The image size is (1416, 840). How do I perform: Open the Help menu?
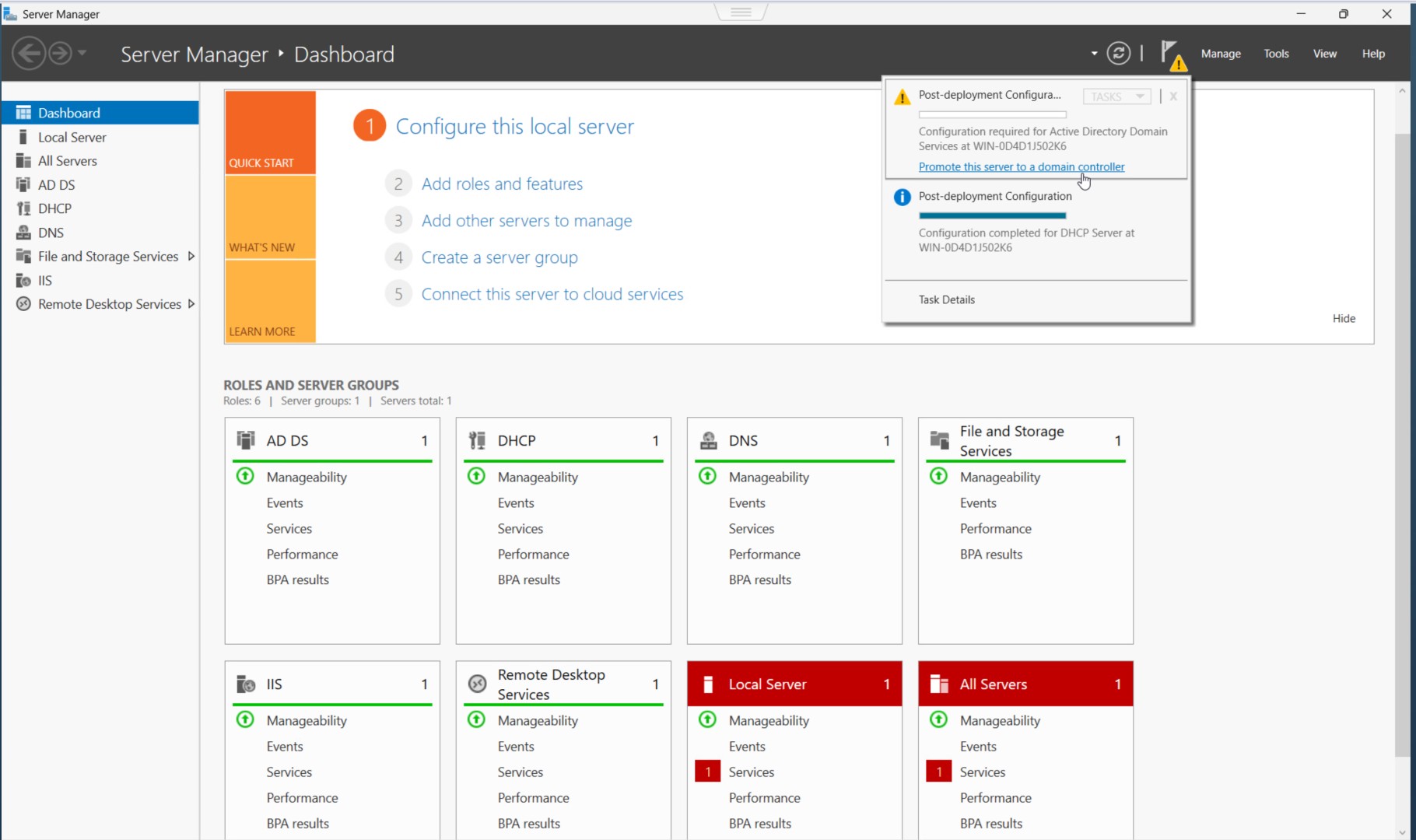[x=1373, y=54]
